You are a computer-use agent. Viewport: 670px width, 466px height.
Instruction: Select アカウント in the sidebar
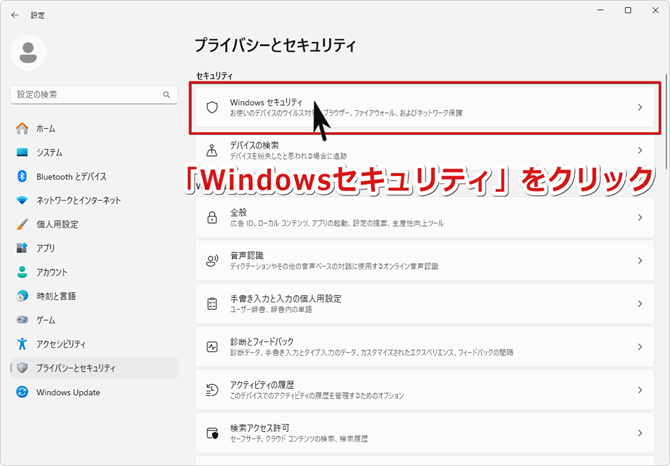tap(94, 272)
